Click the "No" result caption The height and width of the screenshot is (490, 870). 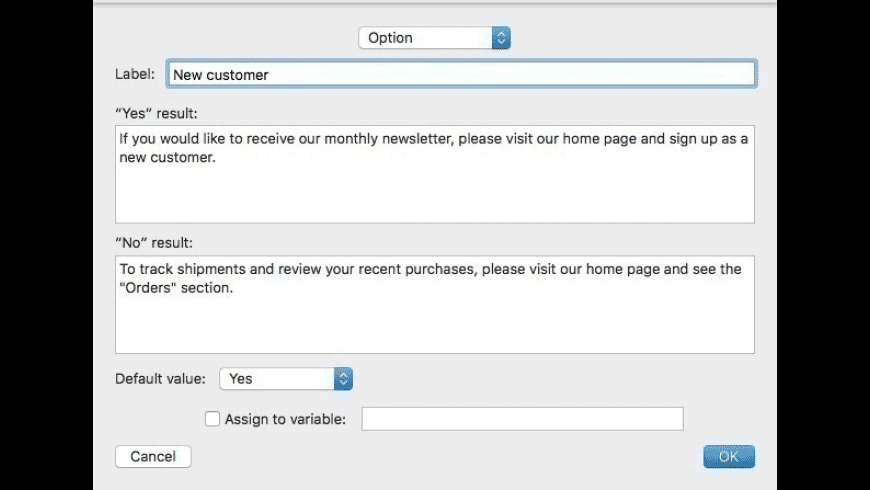coord(155,242)
